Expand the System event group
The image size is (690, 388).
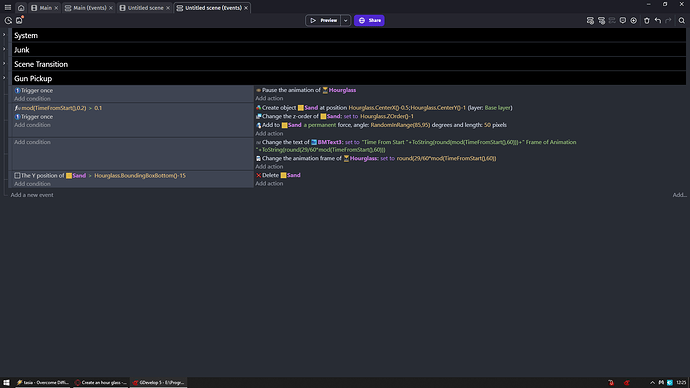[4, 35]
